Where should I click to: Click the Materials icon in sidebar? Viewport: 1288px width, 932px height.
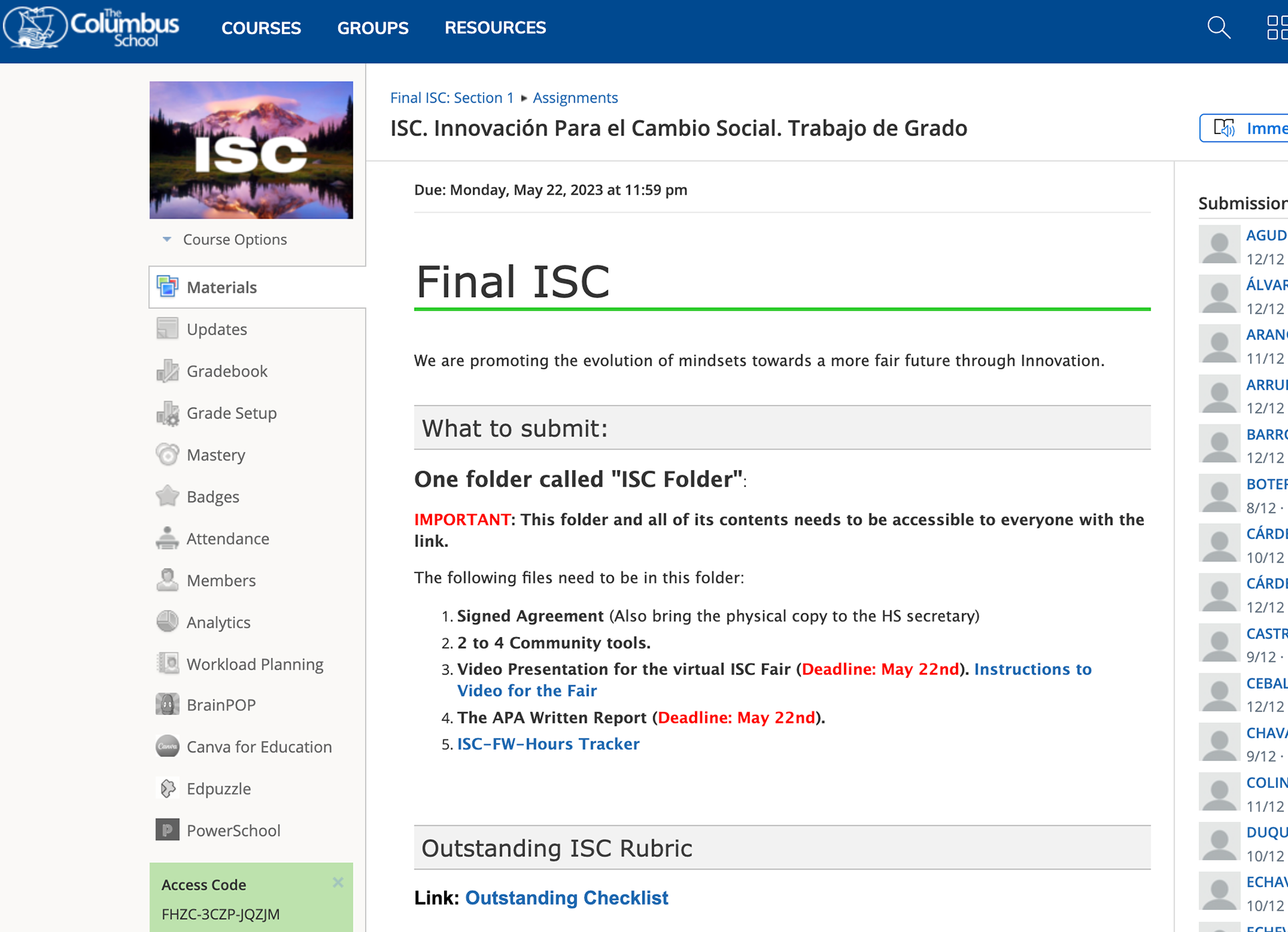pos(167,287)
